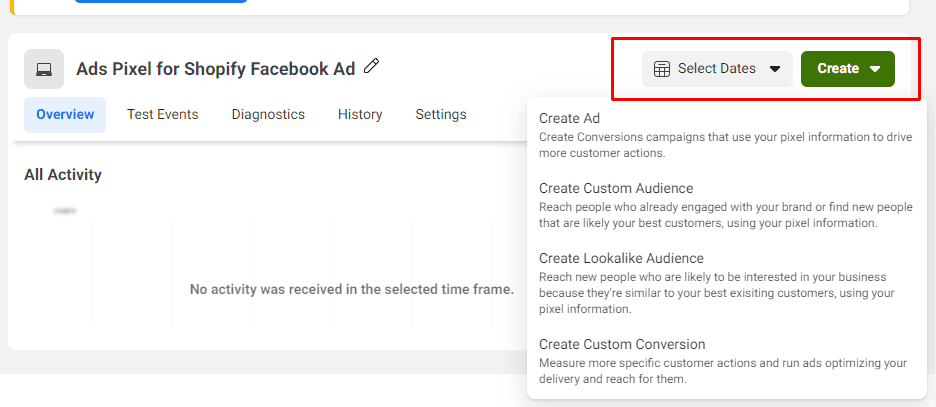Expand the Create button caret
This screenshot has height=407, width=936.
[x=875, y=69]
